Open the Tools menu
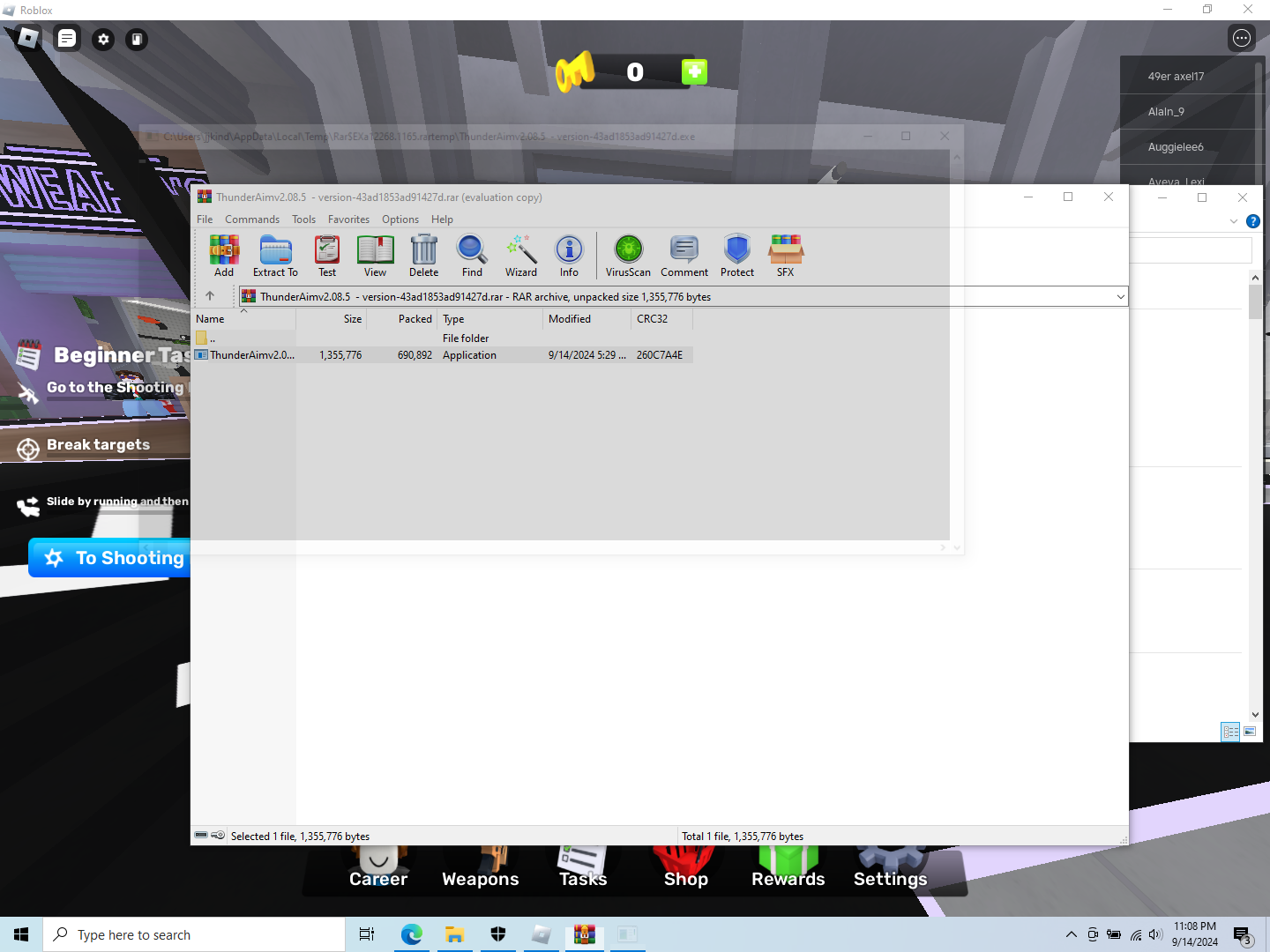This screenshot has width=1270, height=952. point(303,219)
